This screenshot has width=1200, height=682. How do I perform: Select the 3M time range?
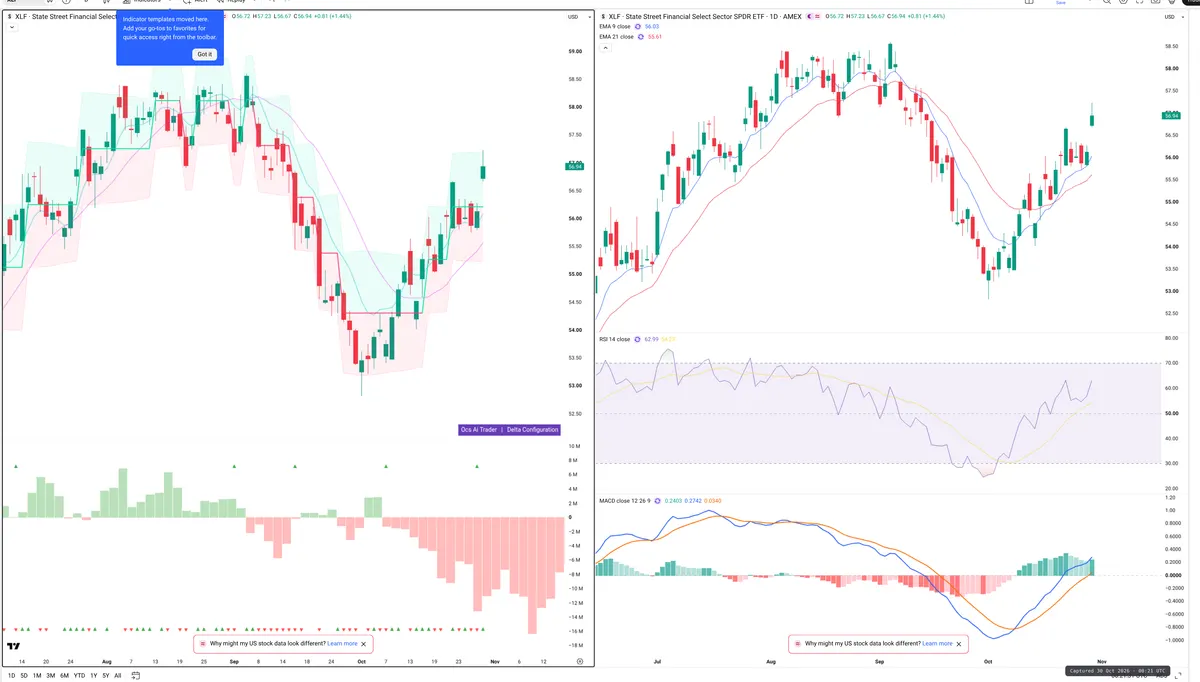click(51, 676)
